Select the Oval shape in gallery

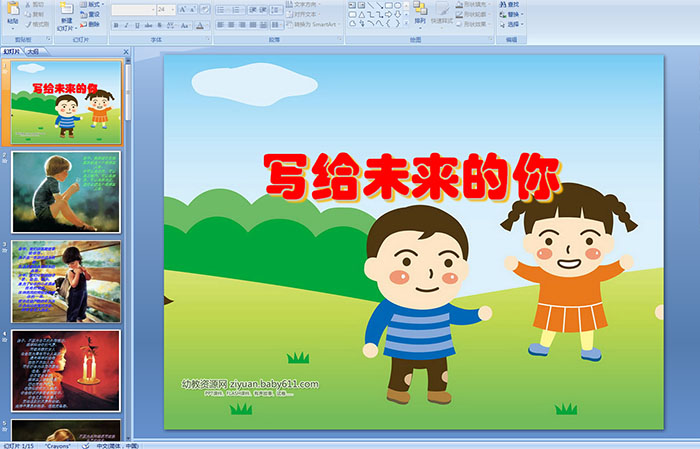point(397,5)
